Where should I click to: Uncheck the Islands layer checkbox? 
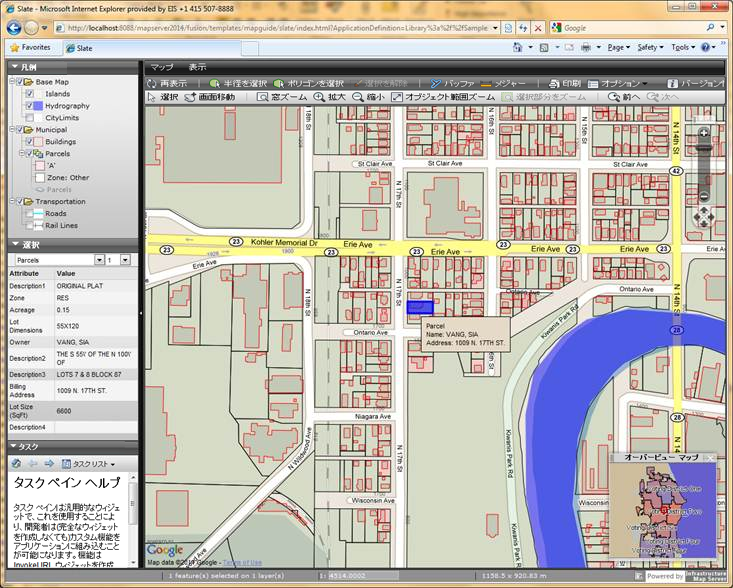click(29, 94)
